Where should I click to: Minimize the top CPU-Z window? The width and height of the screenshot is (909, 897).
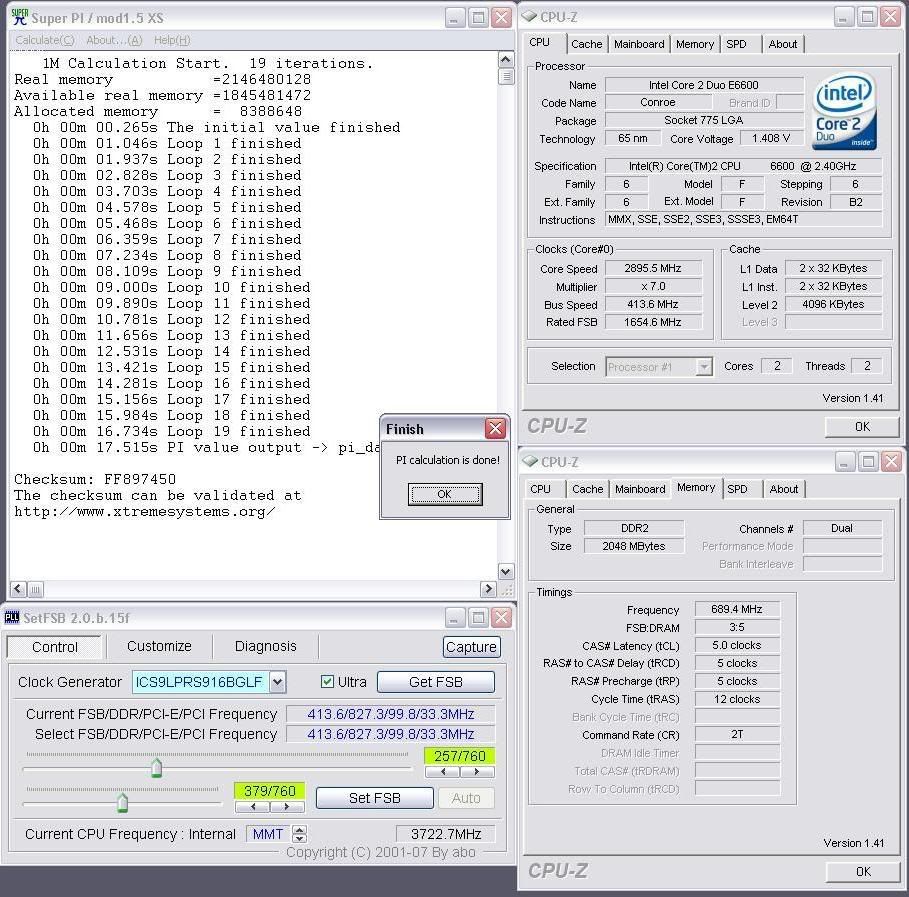coord(843,17)
